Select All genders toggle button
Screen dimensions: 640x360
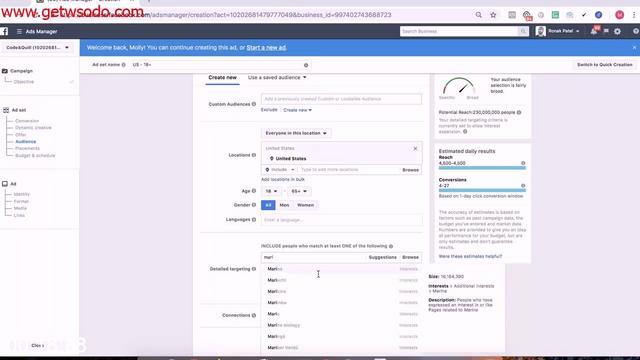click(x=268, y=205)
